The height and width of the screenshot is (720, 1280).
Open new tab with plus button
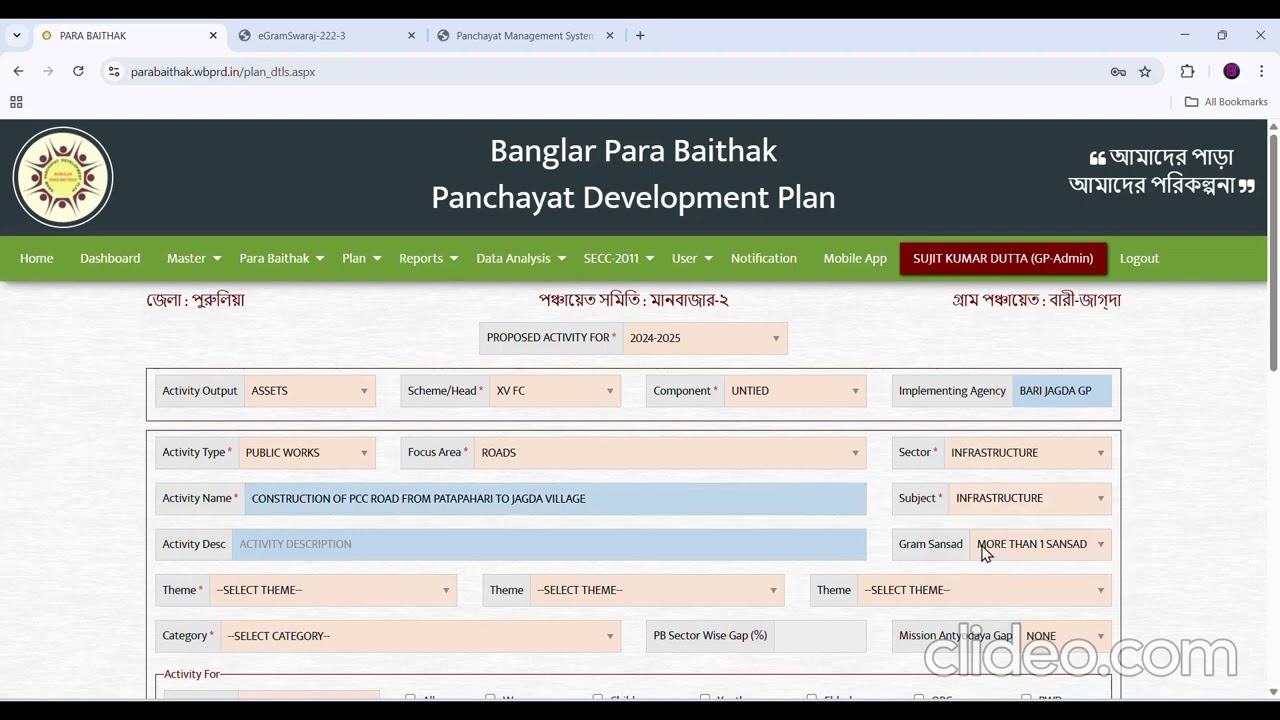640,35
